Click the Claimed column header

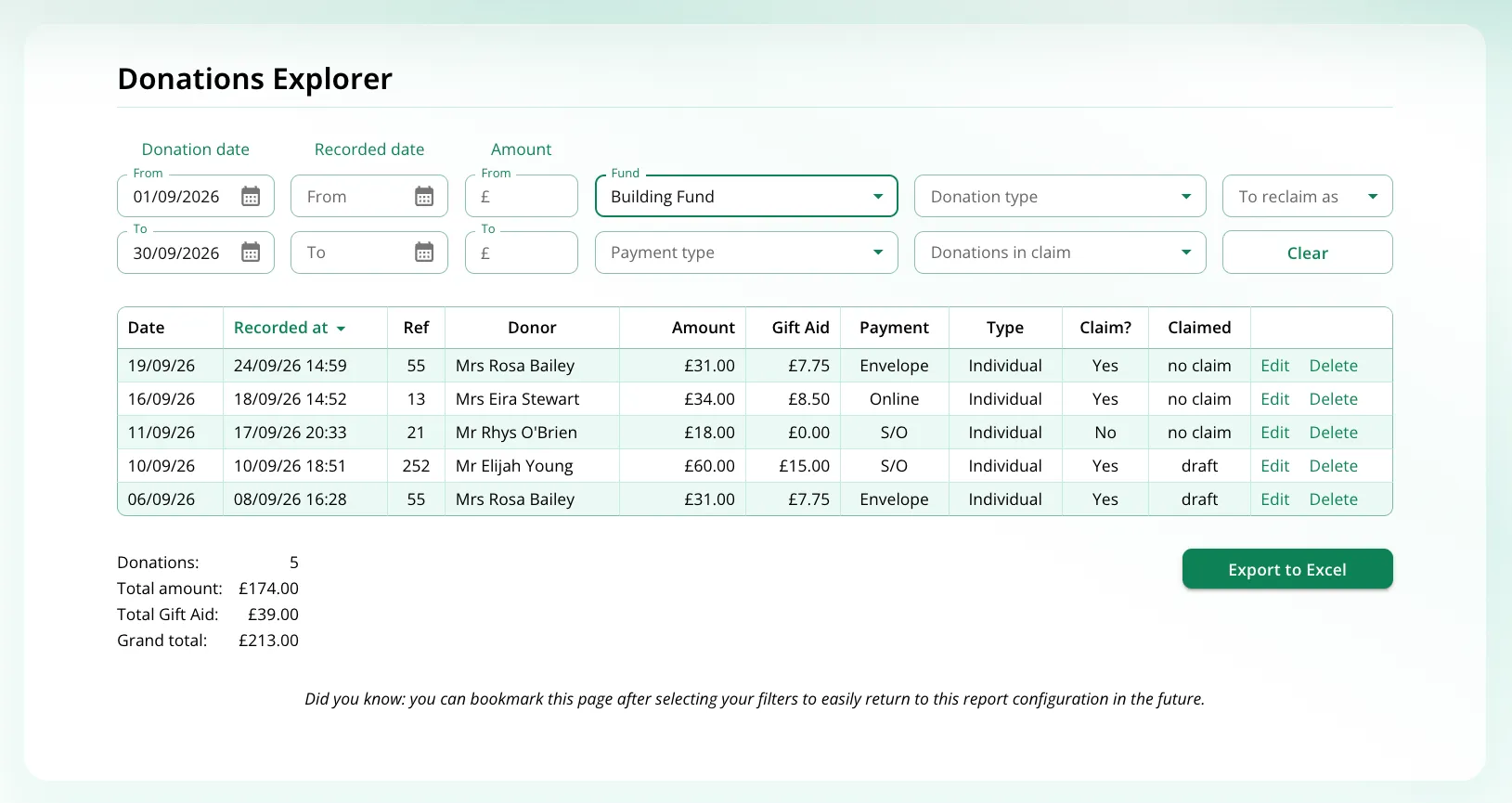(x=1199, y=328)
